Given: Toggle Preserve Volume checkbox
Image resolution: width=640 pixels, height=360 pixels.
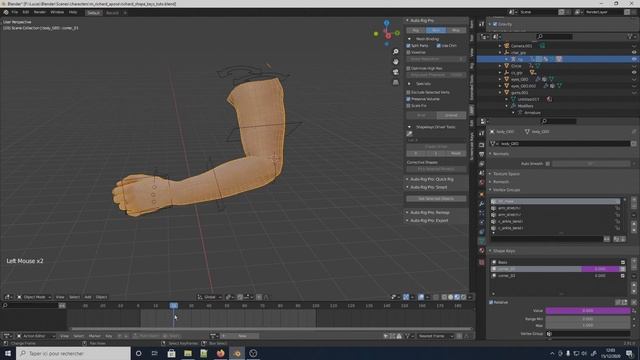Looking at the screenshot, I should (x=409, y=99).
